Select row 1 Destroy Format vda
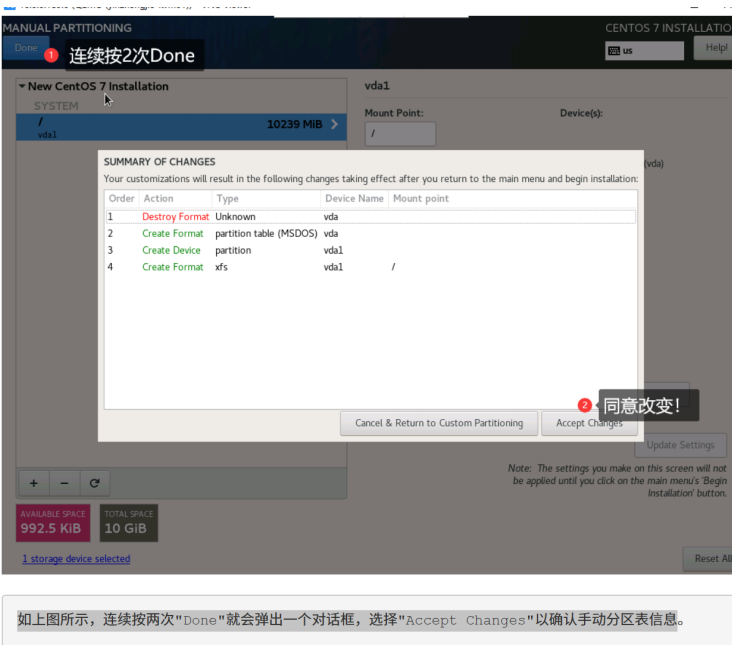This screenshot has width=732, height=645. (x=370, y=217)
